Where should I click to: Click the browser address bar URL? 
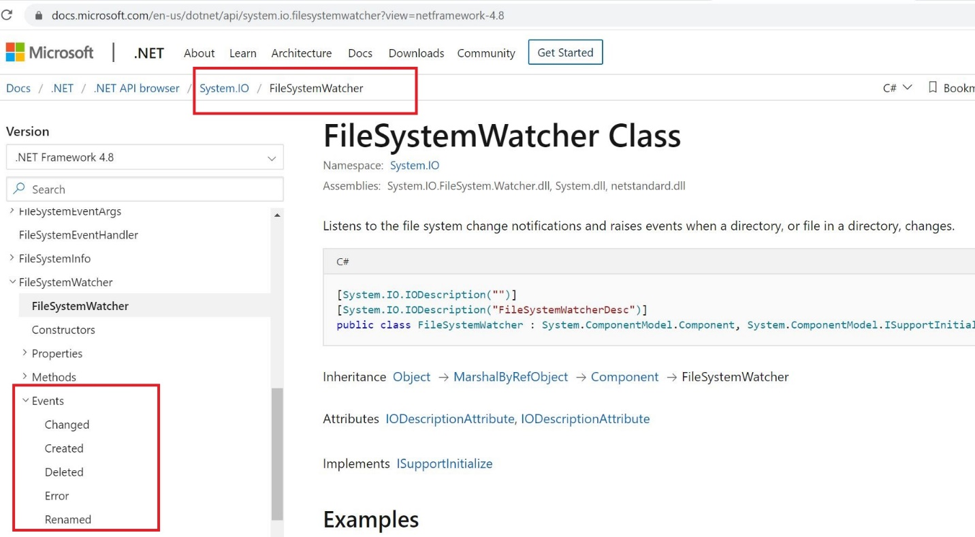tap(278, 16)
